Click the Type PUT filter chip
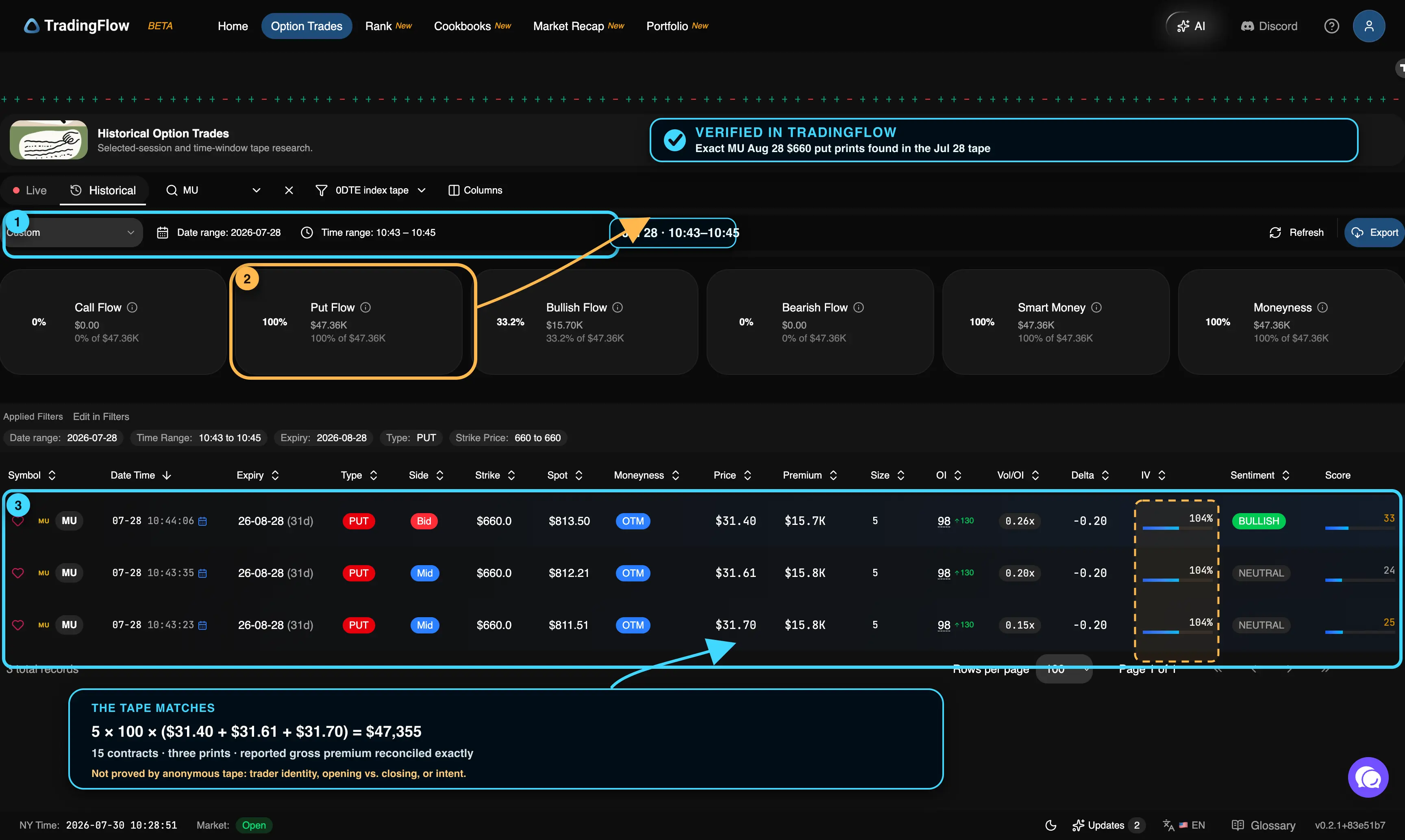The height and width of the screenshot is (840, 1405). pyautogui.click(x=411, y=438)
